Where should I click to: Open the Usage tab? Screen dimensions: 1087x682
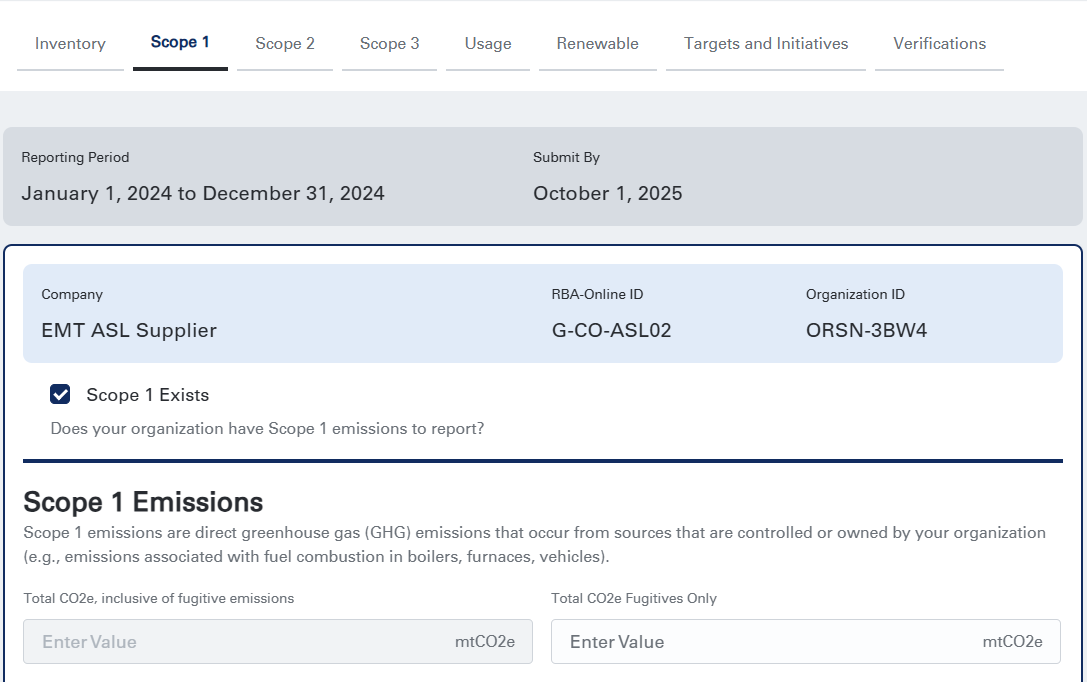click(x=488, y=44)
